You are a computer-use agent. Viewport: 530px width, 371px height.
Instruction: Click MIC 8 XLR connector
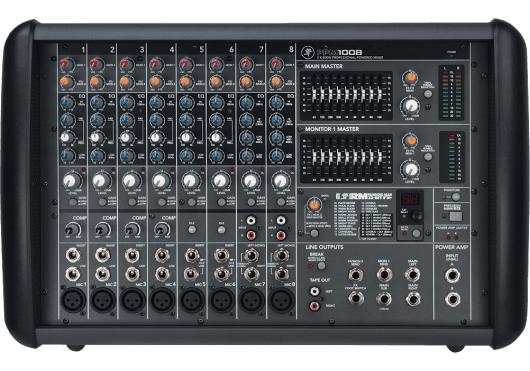click(282, 300)
